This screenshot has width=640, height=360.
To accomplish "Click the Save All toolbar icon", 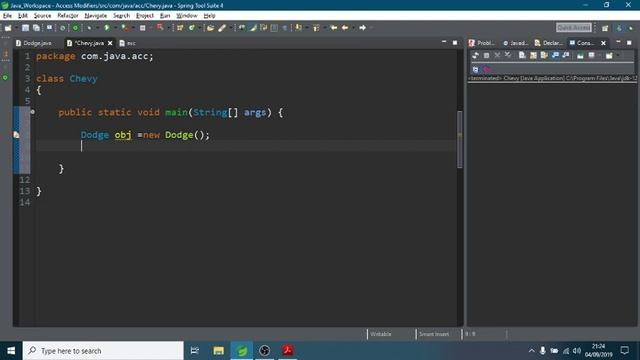I will 36,28.
